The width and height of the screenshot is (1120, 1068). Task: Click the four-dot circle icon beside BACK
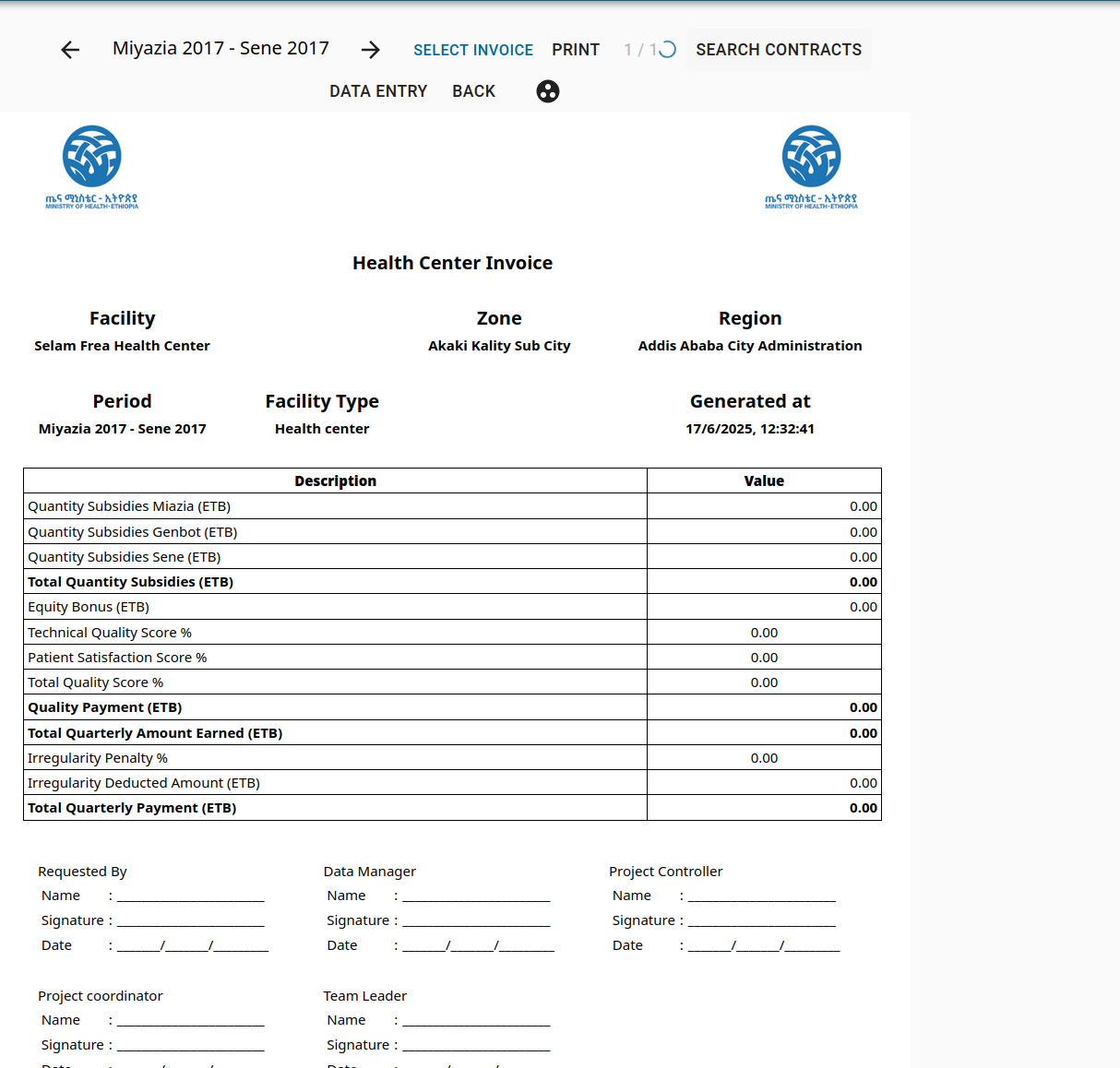tap(548, 91)
